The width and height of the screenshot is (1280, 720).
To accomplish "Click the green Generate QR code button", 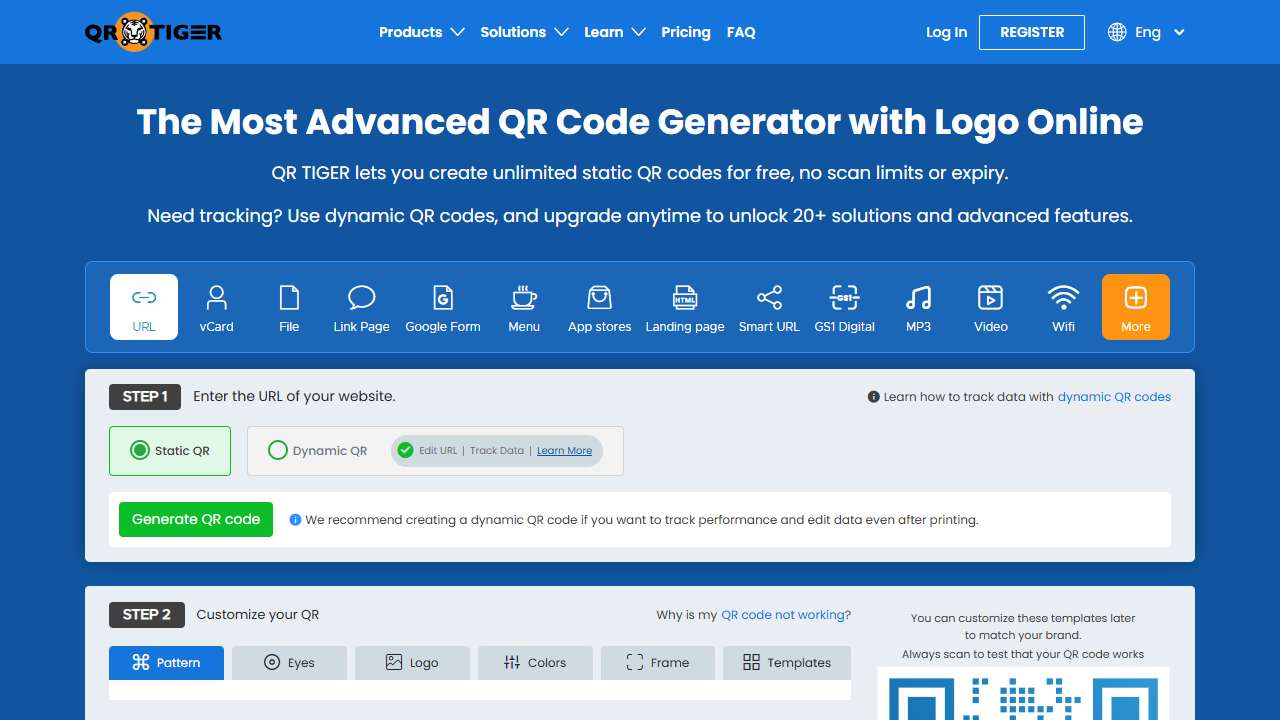I will [196, 520].
